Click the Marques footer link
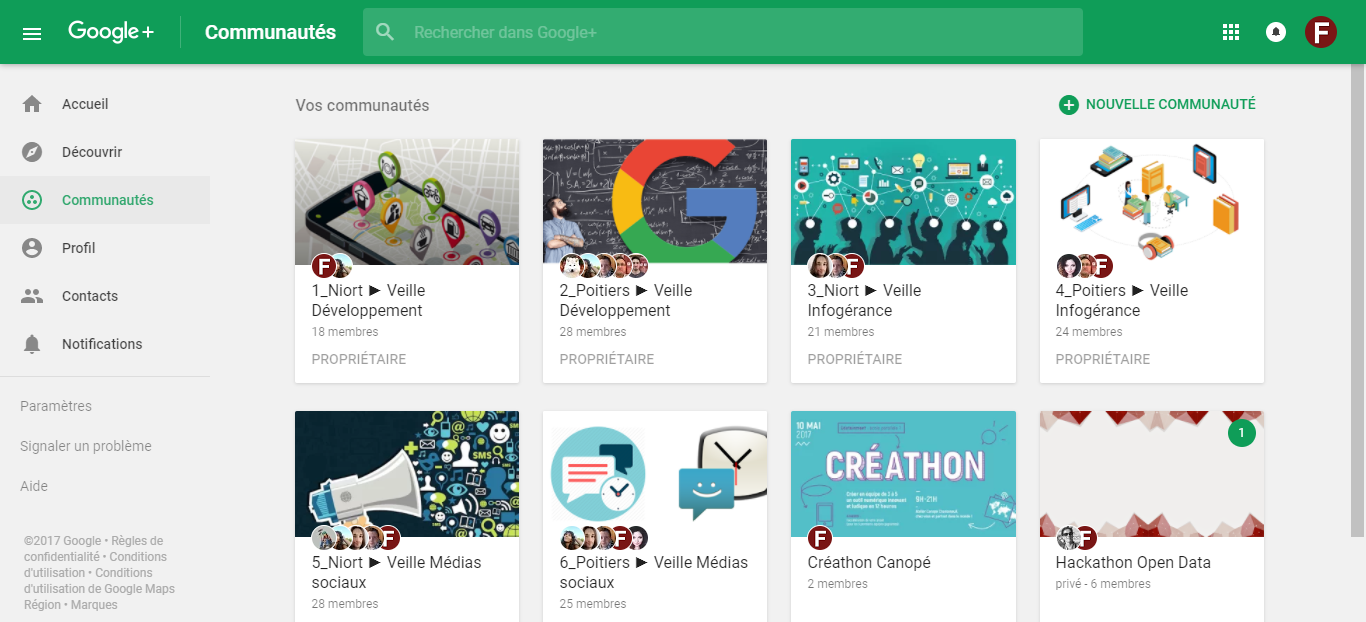This screenshot has width=1366, height=622. click(94, 605)
